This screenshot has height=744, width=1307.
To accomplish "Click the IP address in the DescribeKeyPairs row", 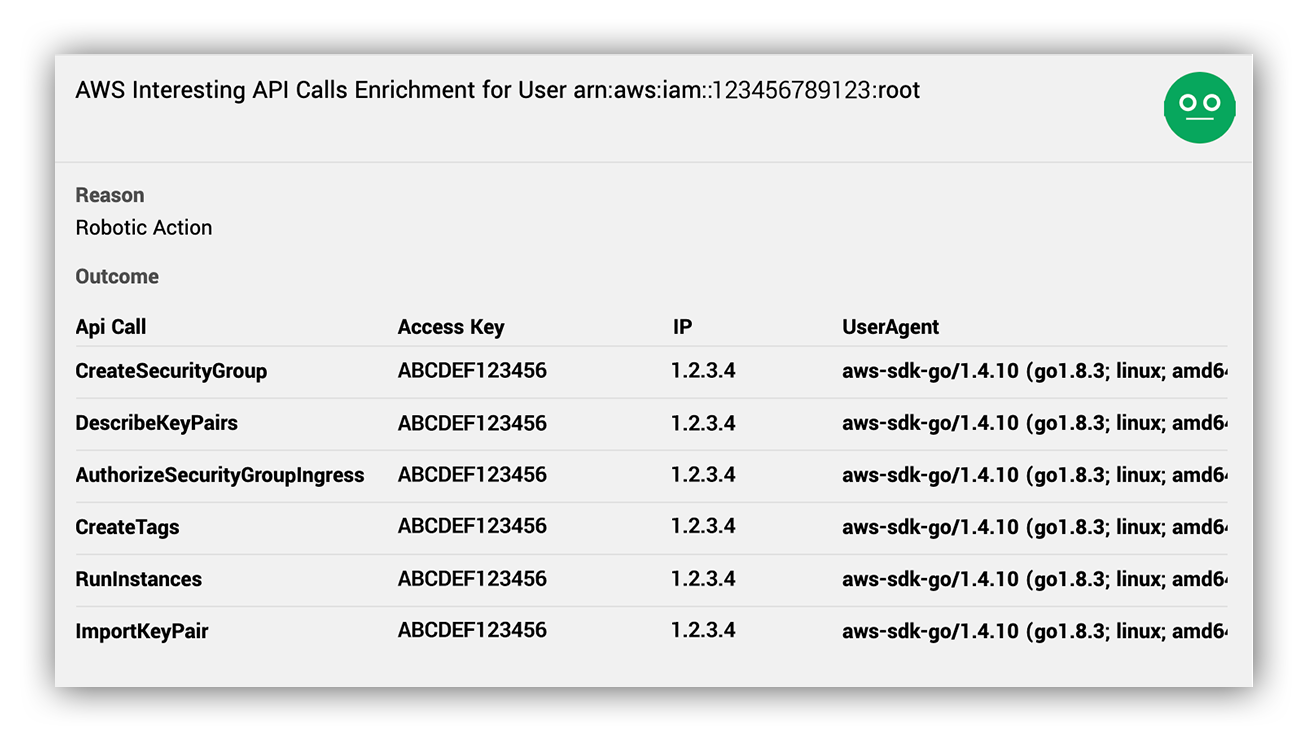I will click(x=704, y=423).
